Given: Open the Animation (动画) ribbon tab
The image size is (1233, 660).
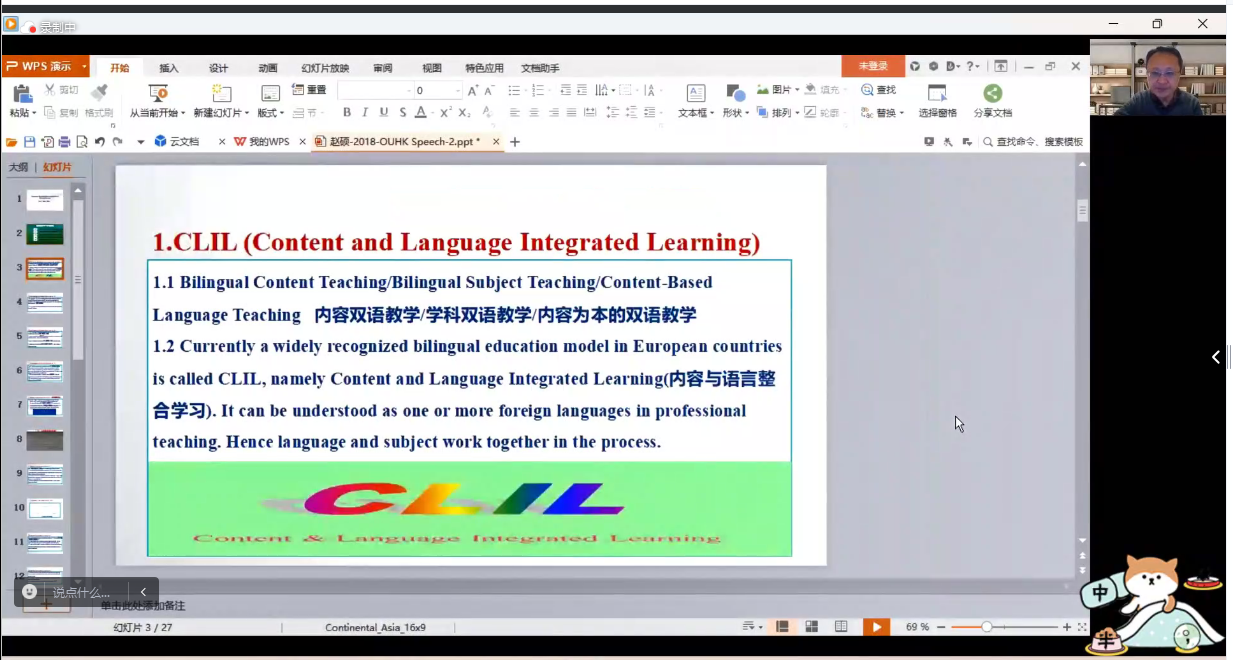Looking at the screenshot, I should coord(268,68).
